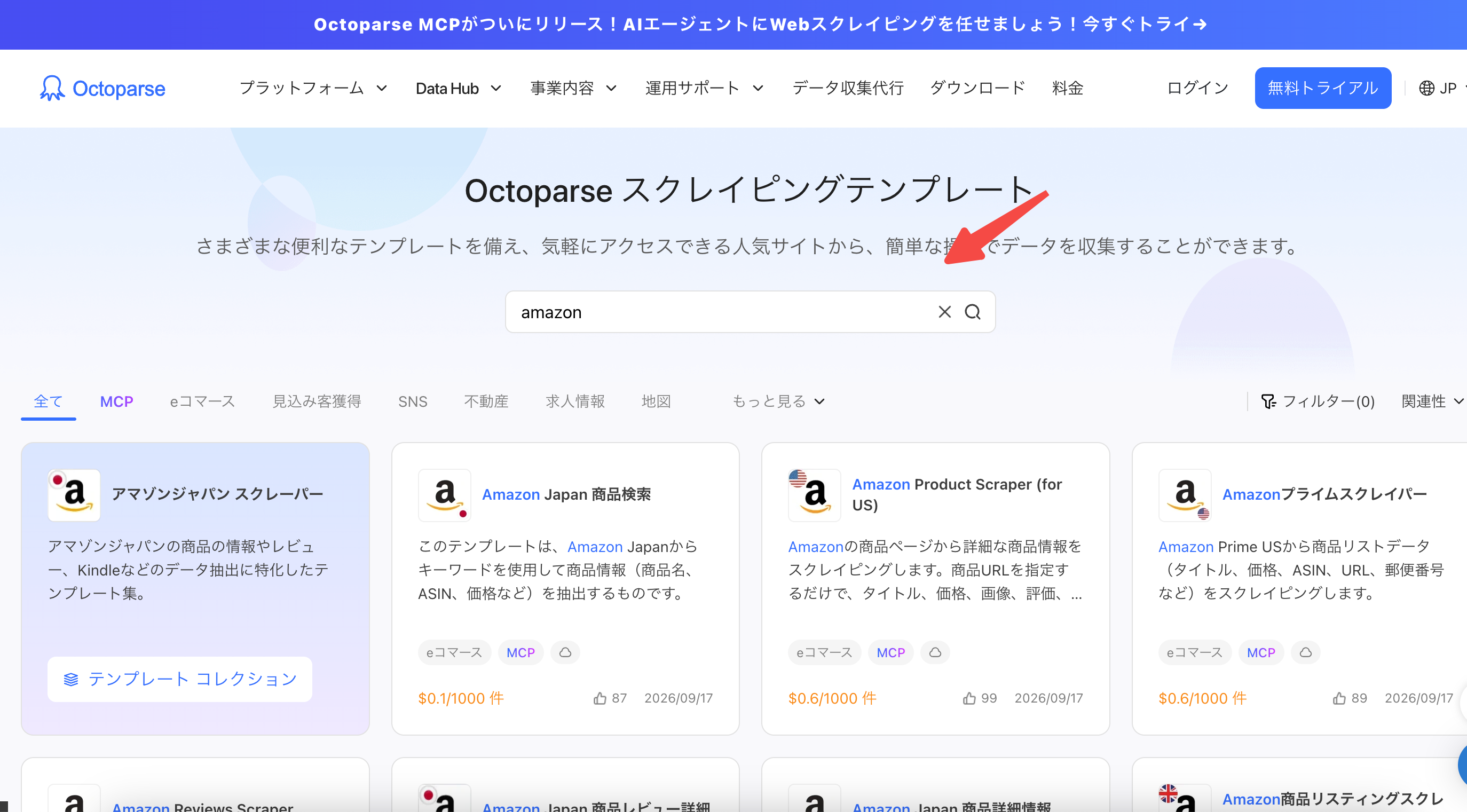Select the SNS category tab
This screenshot has height=812, width=1467.
412,401
